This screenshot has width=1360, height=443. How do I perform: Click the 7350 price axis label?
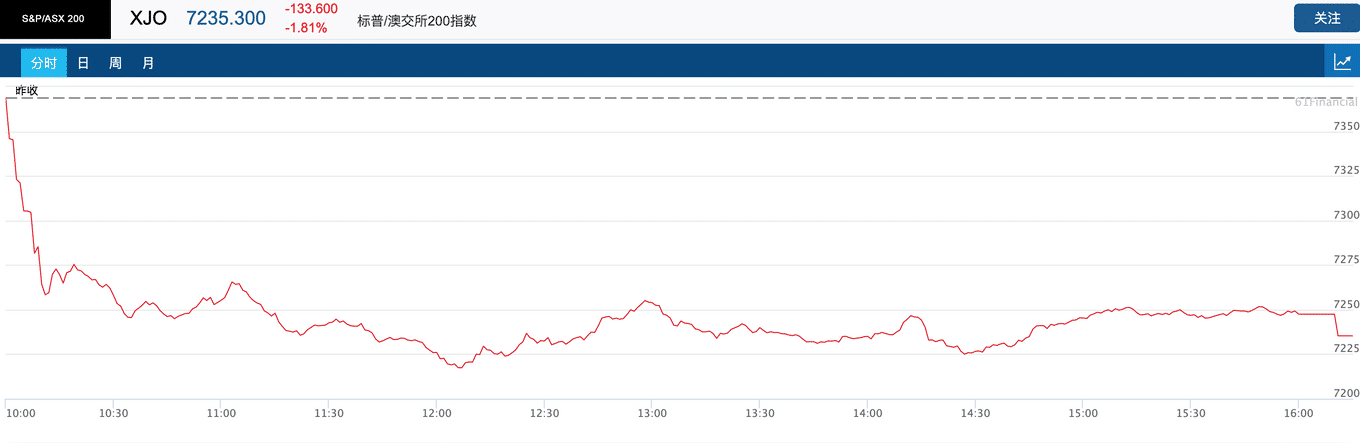[1346, 126]
